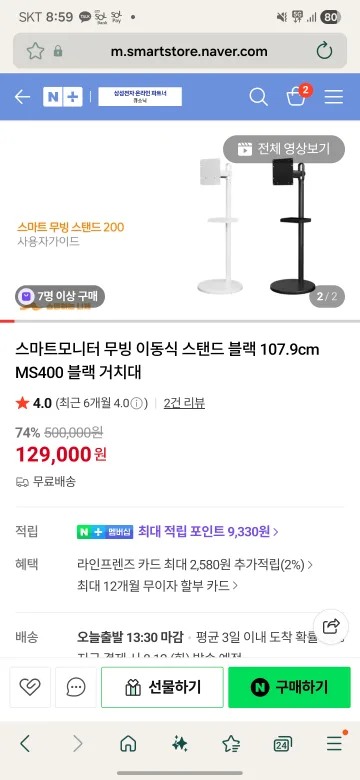Bookmark the page with the star icon

[35, 51]
